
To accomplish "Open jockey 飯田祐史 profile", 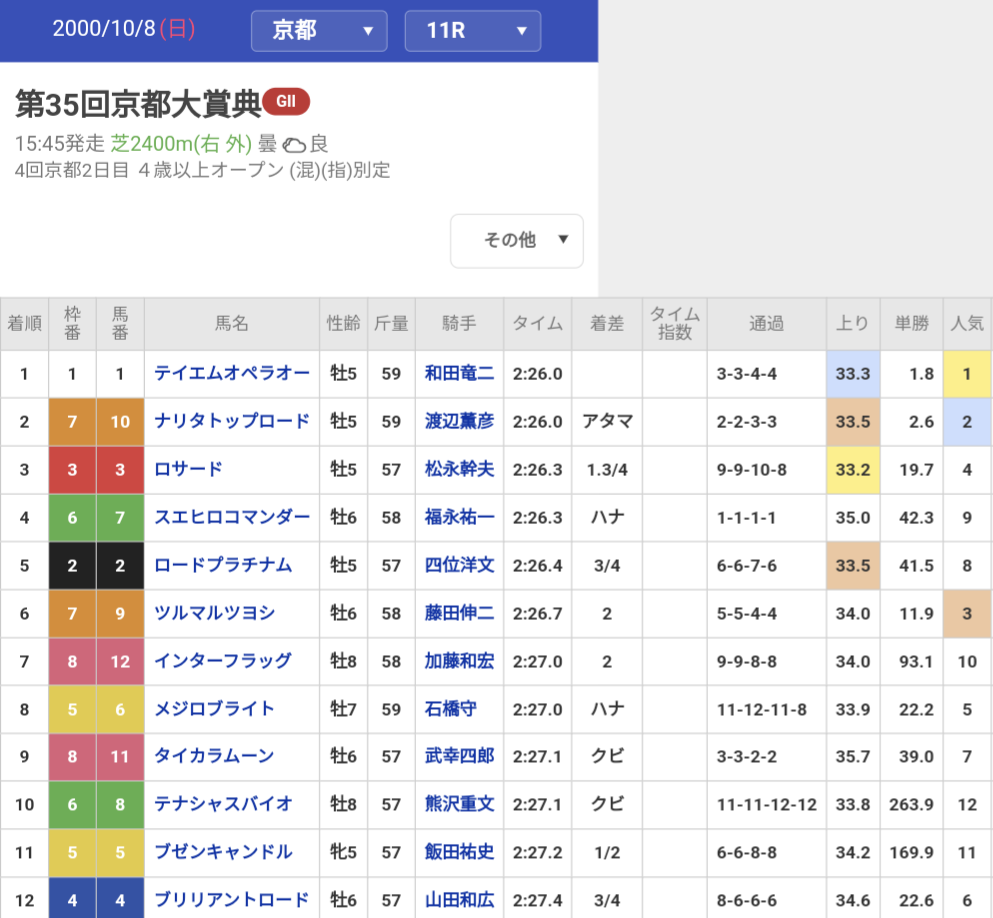I will [x=459, y=852].
